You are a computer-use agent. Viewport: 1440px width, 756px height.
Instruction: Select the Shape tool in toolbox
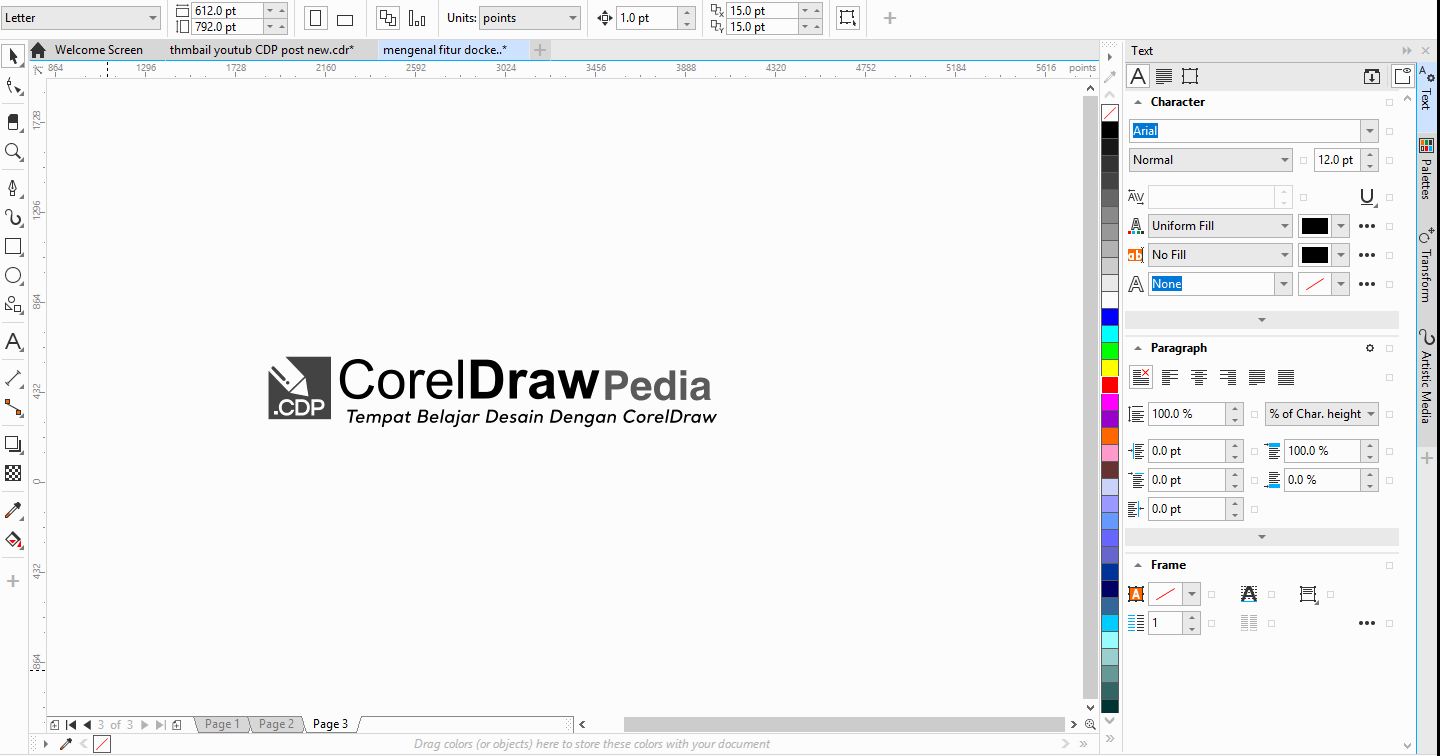(13, 87)
